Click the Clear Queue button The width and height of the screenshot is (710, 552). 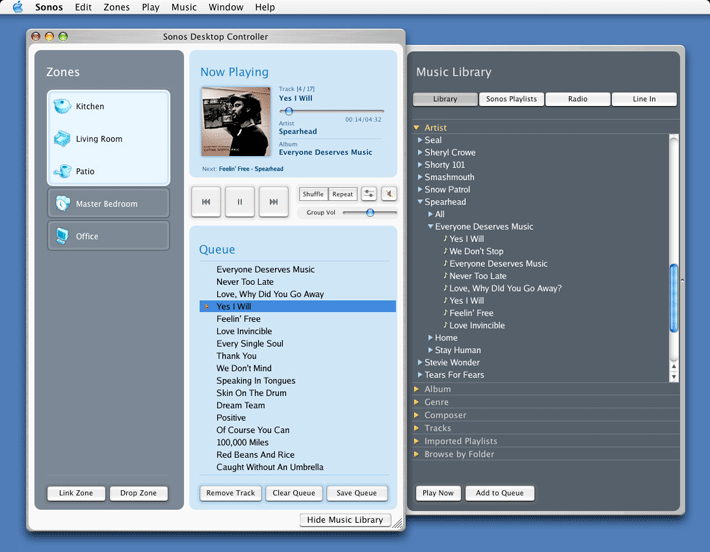click(x=294, y=493)
